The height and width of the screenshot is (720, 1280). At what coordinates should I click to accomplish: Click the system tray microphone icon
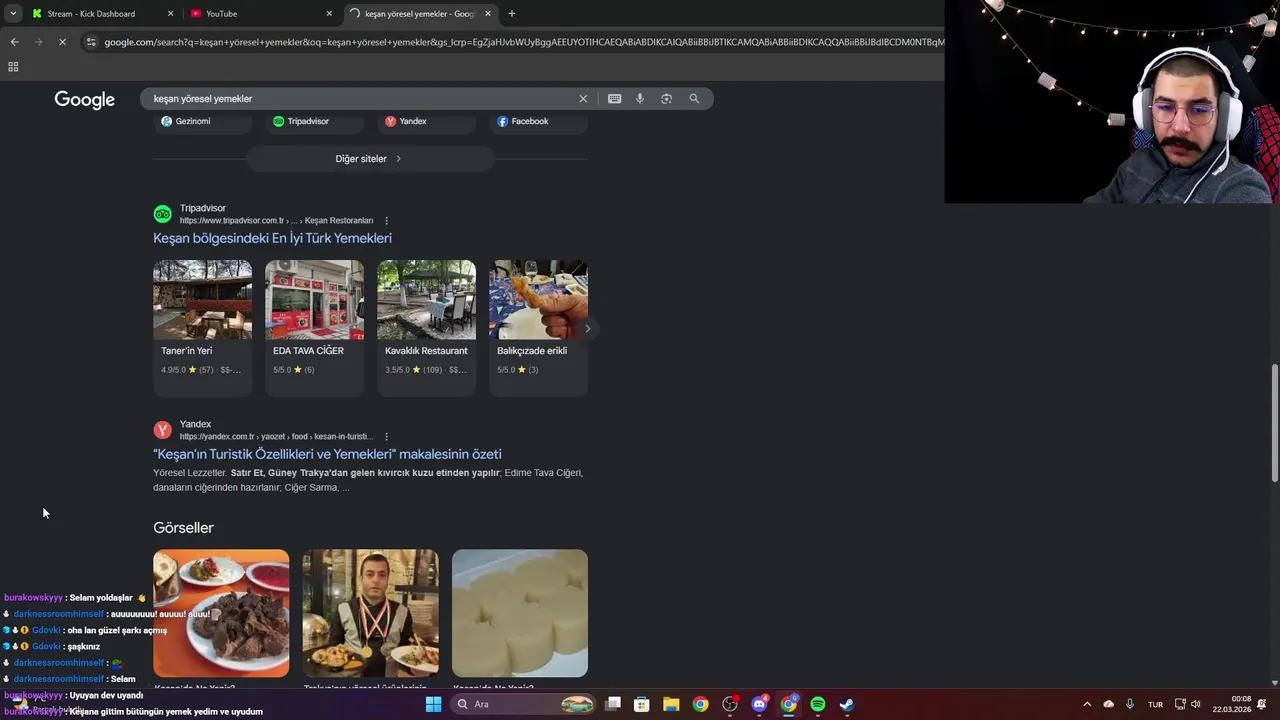click(x=1130, y=704)
